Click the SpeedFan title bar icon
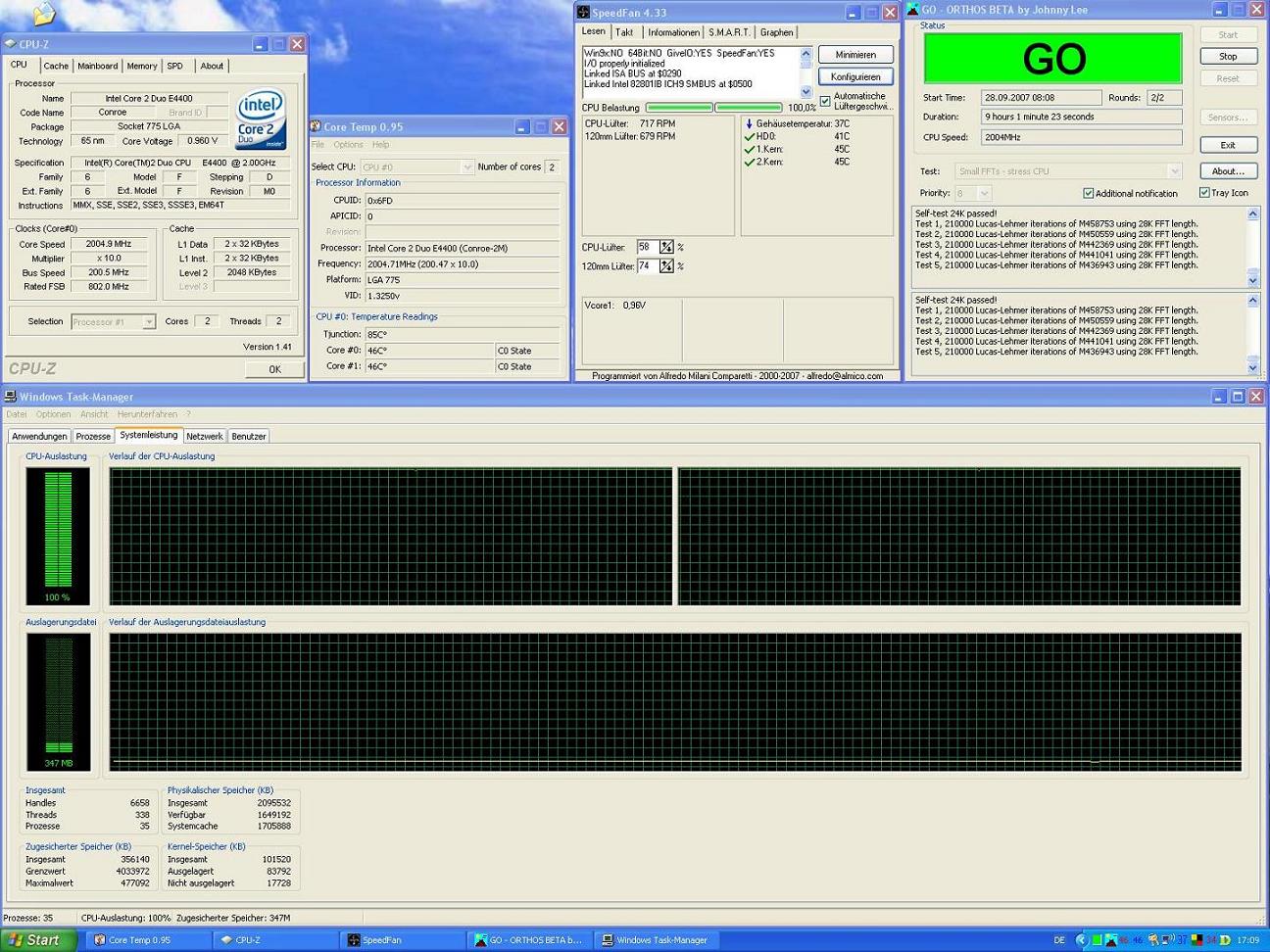 583,13
